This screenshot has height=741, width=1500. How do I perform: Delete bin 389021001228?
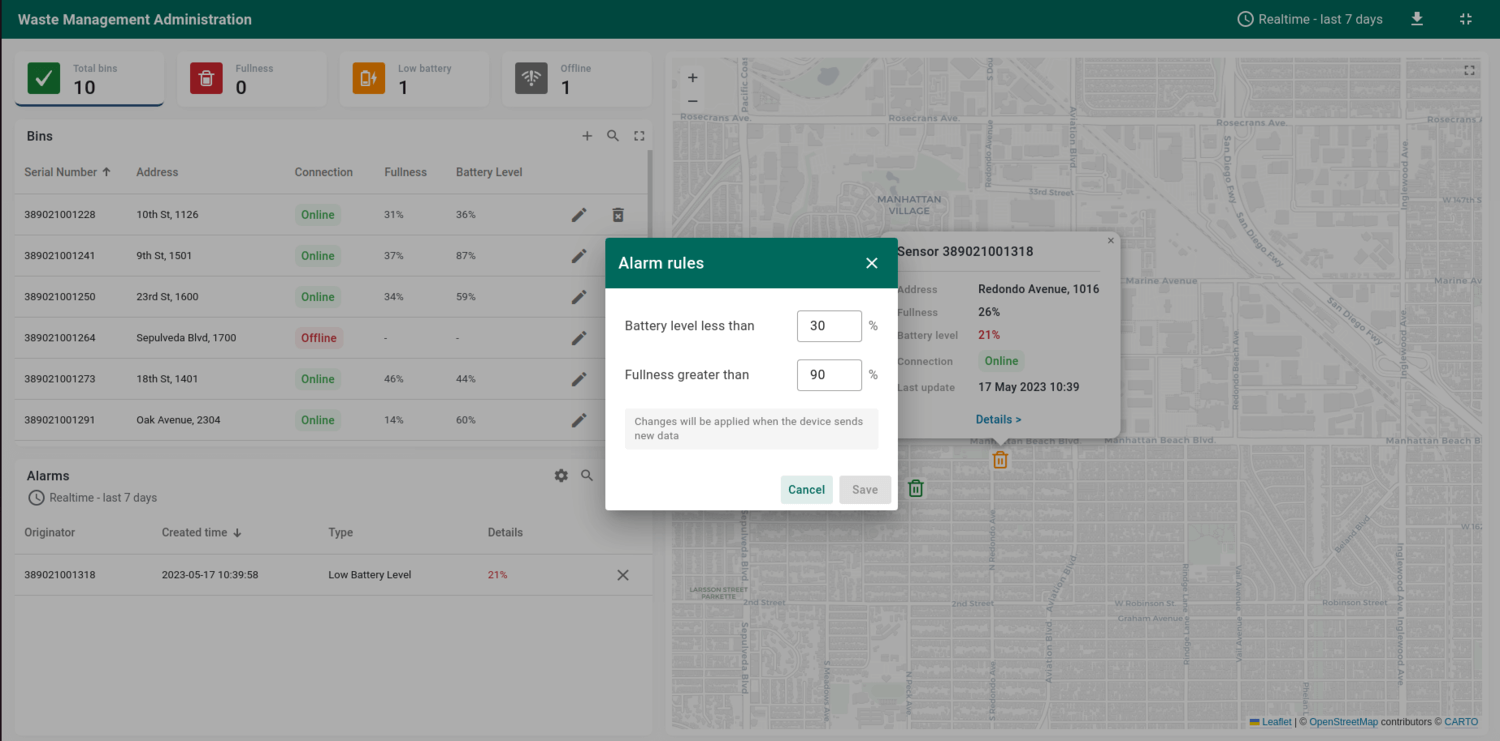[618, 215]
